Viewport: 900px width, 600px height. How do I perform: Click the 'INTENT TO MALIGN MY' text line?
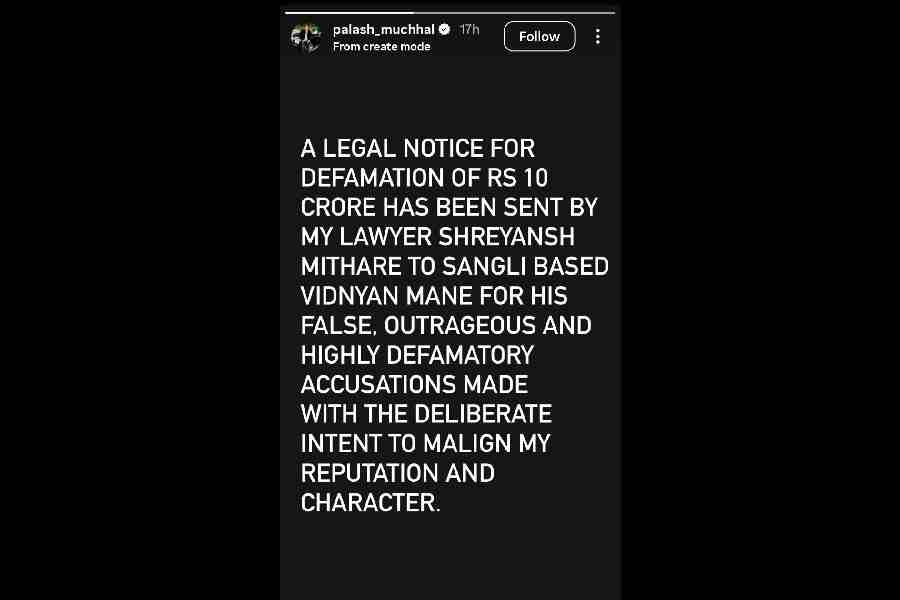click(425, 443)
